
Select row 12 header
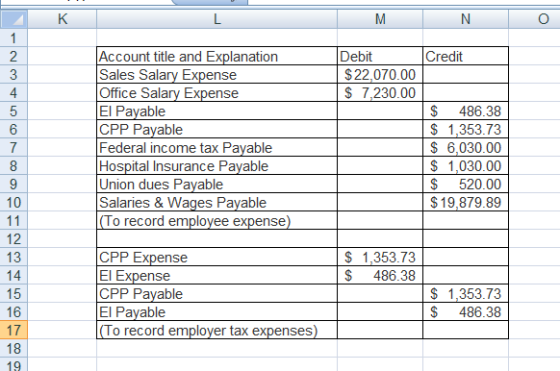(14, 239)
